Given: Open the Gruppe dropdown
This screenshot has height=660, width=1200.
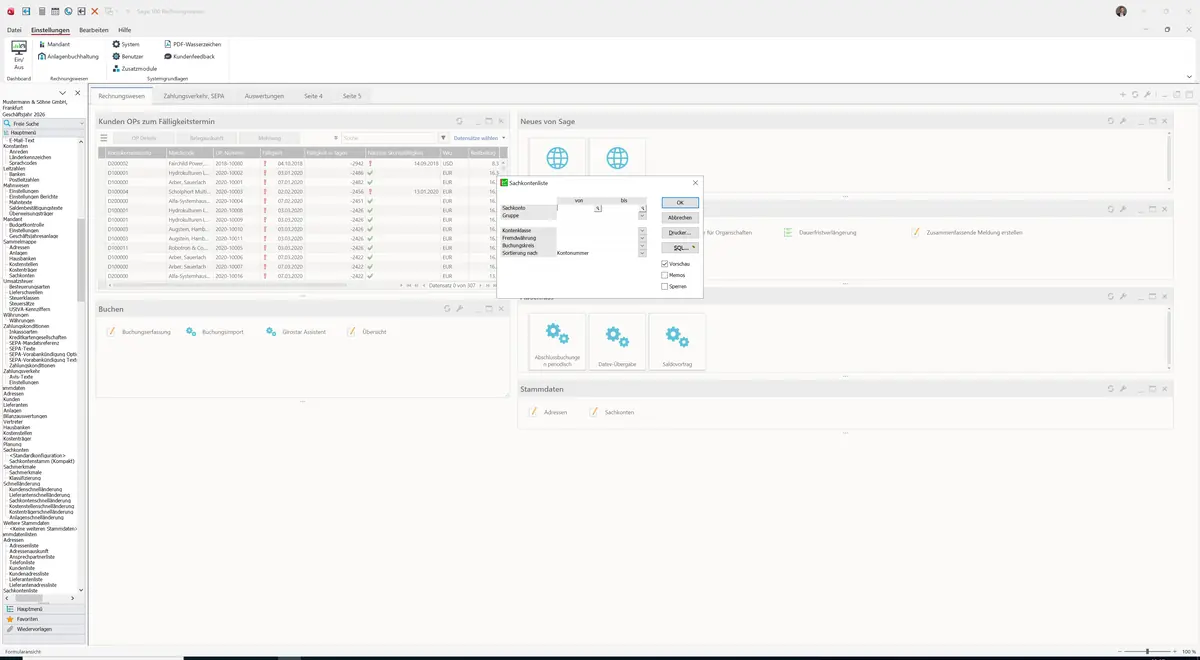Looking at the screenshot, I should click(x=643, y=215).
